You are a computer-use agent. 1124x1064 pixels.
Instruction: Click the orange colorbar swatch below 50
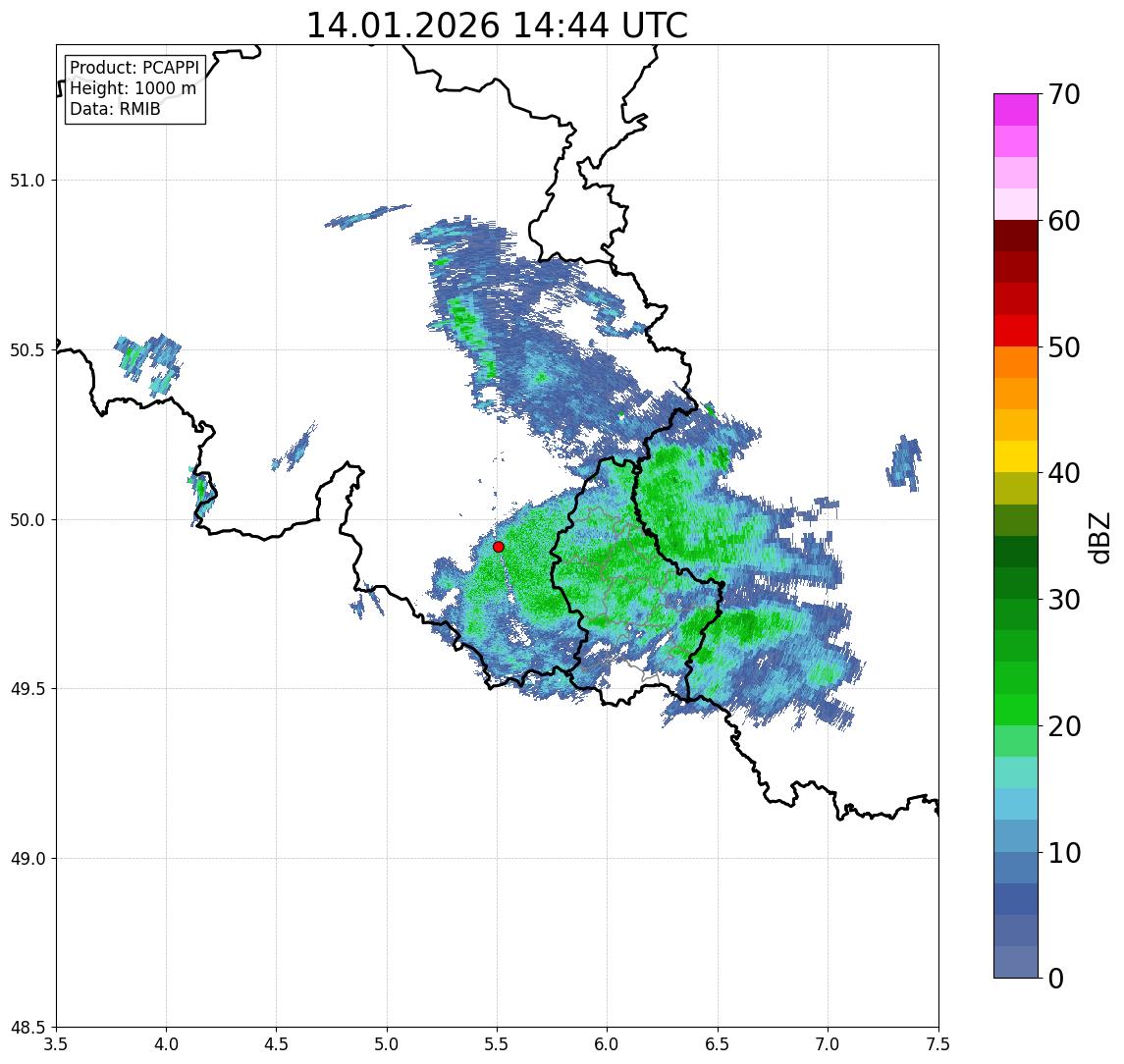click(1016, 362)
